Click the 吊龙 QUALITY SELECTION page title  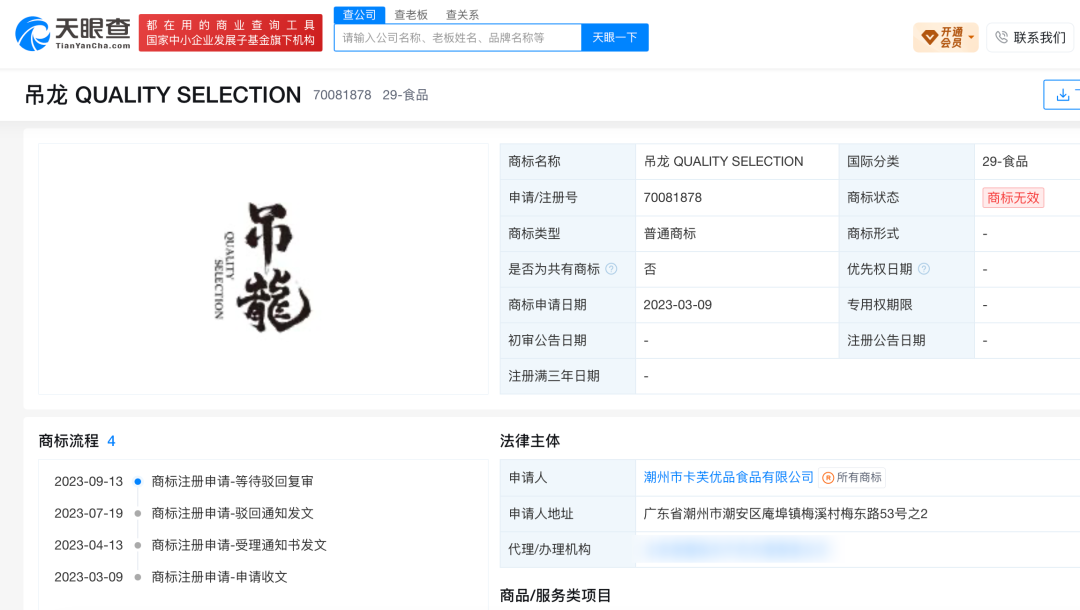pos(163,95)
